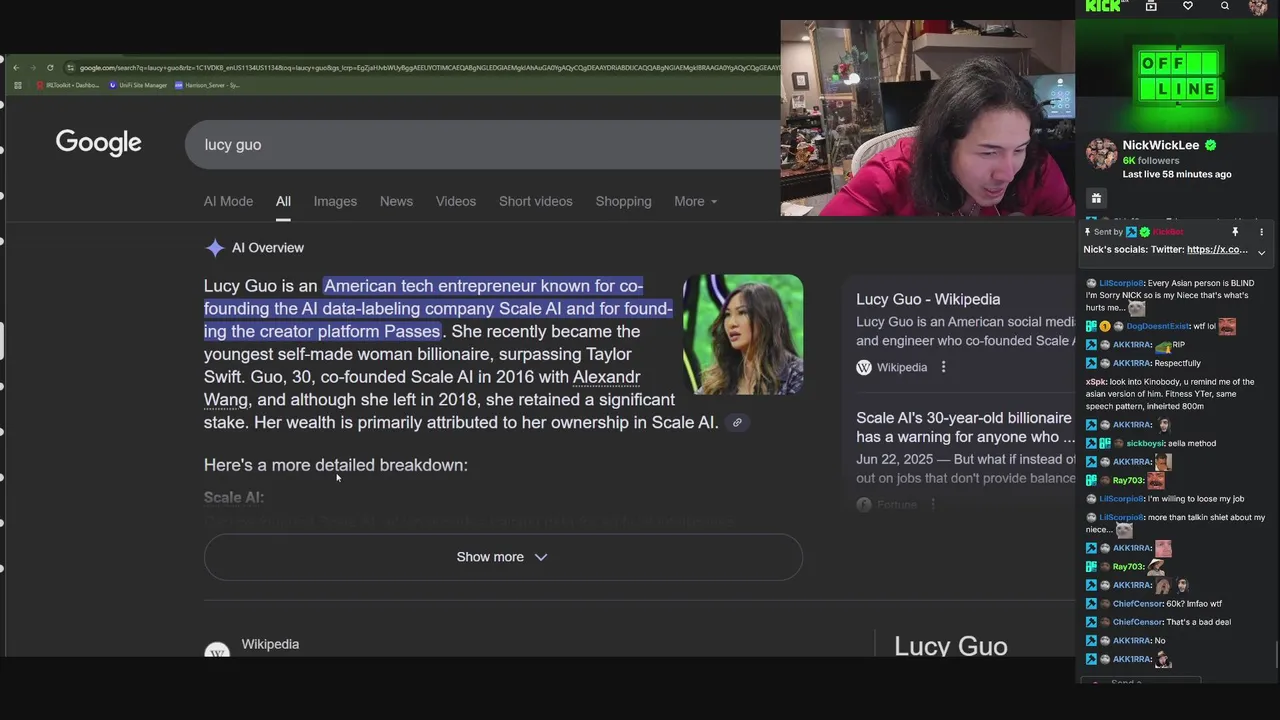1280x720 pixels.
Task: Click the gift subs button
Action: coord(1096,198)
